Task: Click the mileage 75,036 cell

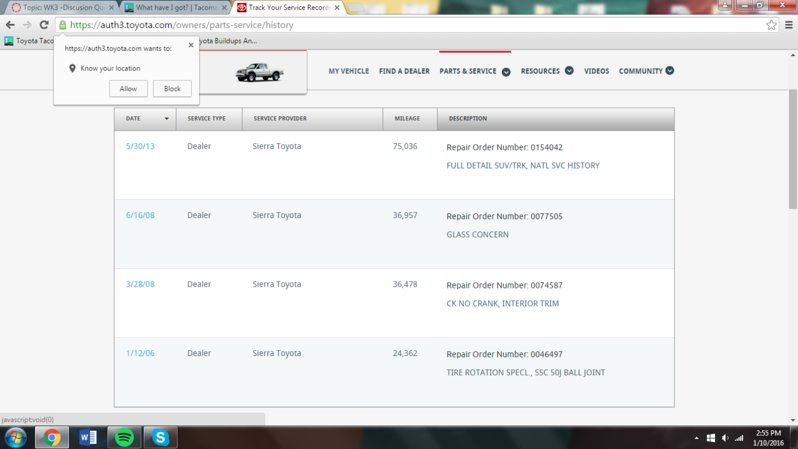Action: (x=405, y=146)
